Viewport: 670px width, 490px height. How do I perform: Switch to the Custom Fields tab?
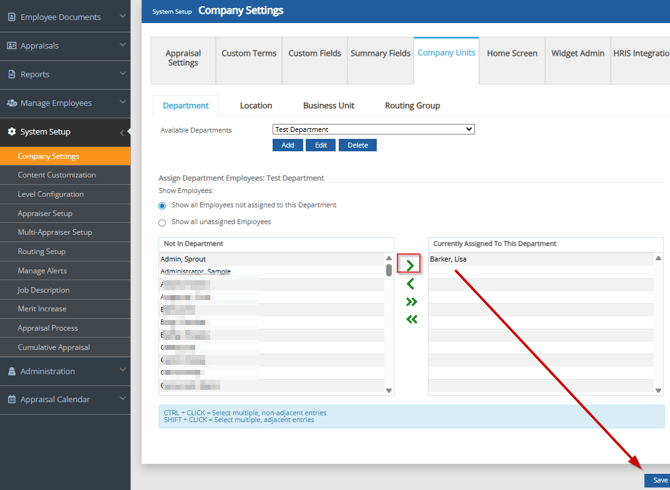click(314, 53)
